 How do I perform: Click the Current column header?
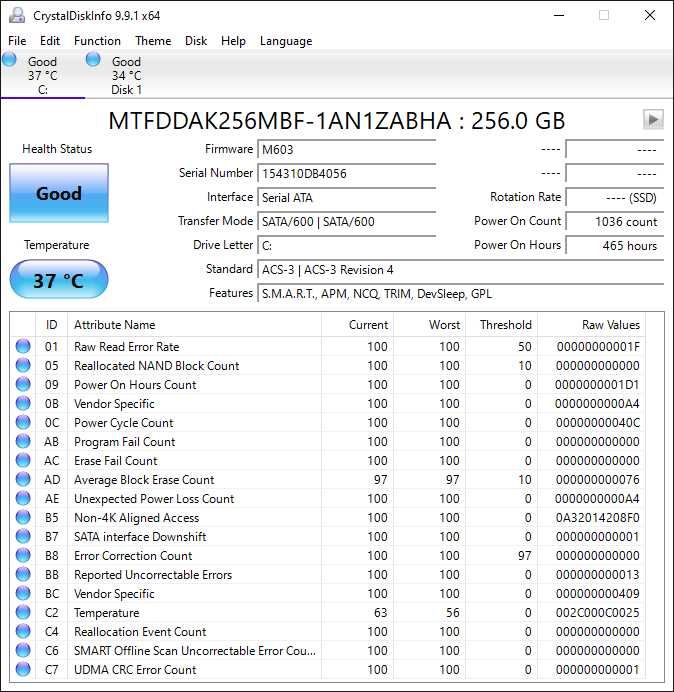(x=357, y=325)
